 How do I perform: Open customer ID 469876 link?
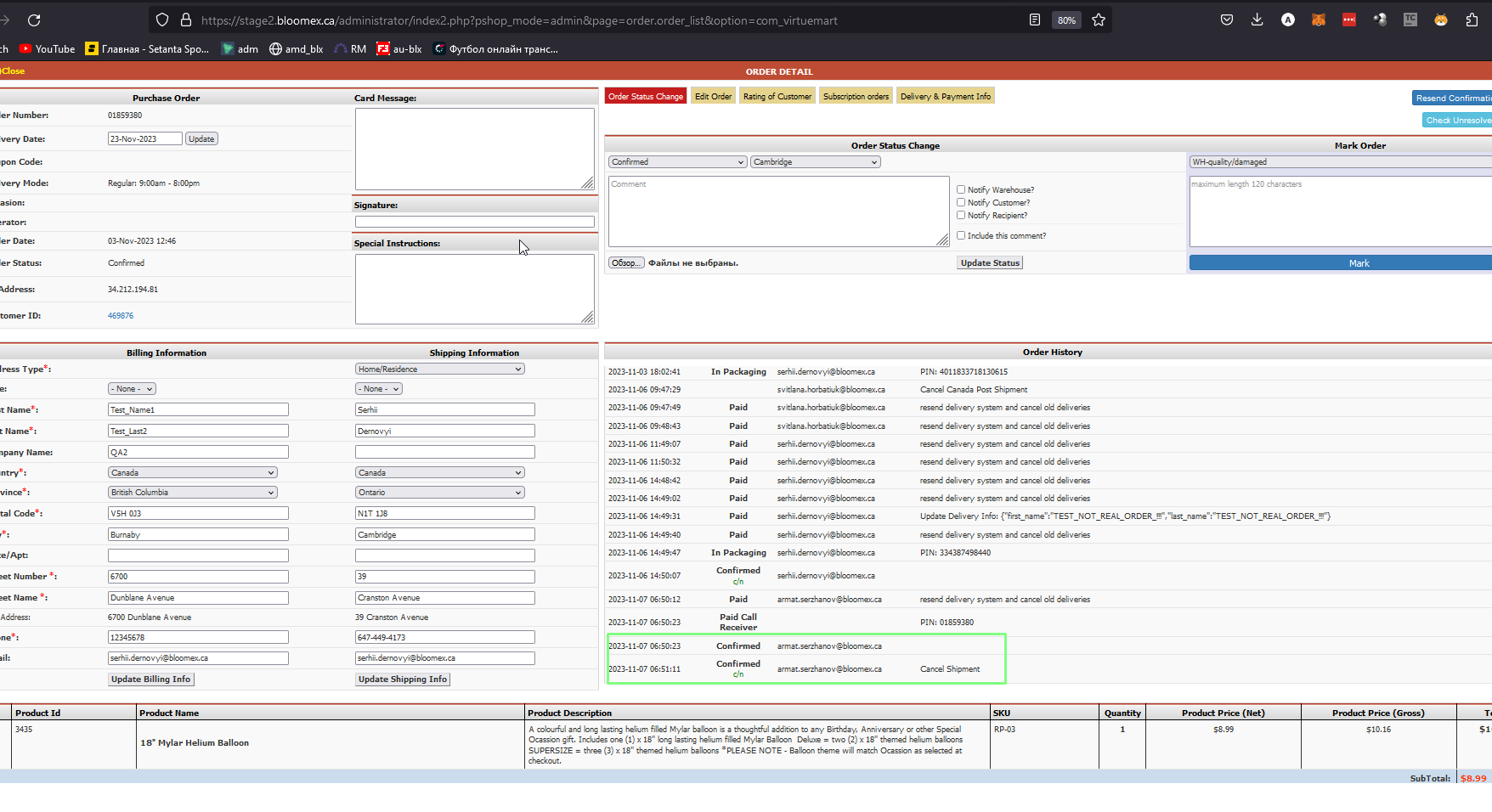[121, 315]
